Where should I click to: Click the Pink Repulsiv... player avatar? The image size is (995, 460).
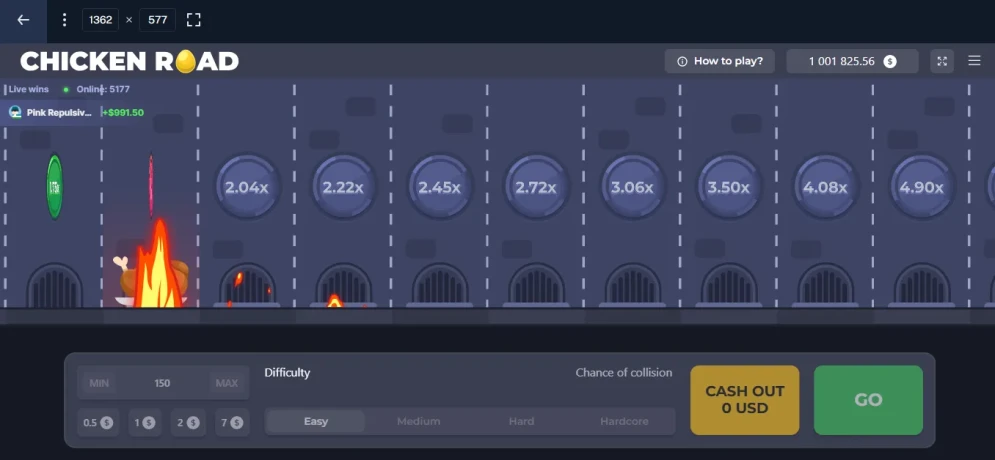pyautogui.click(x=15, y=113)
